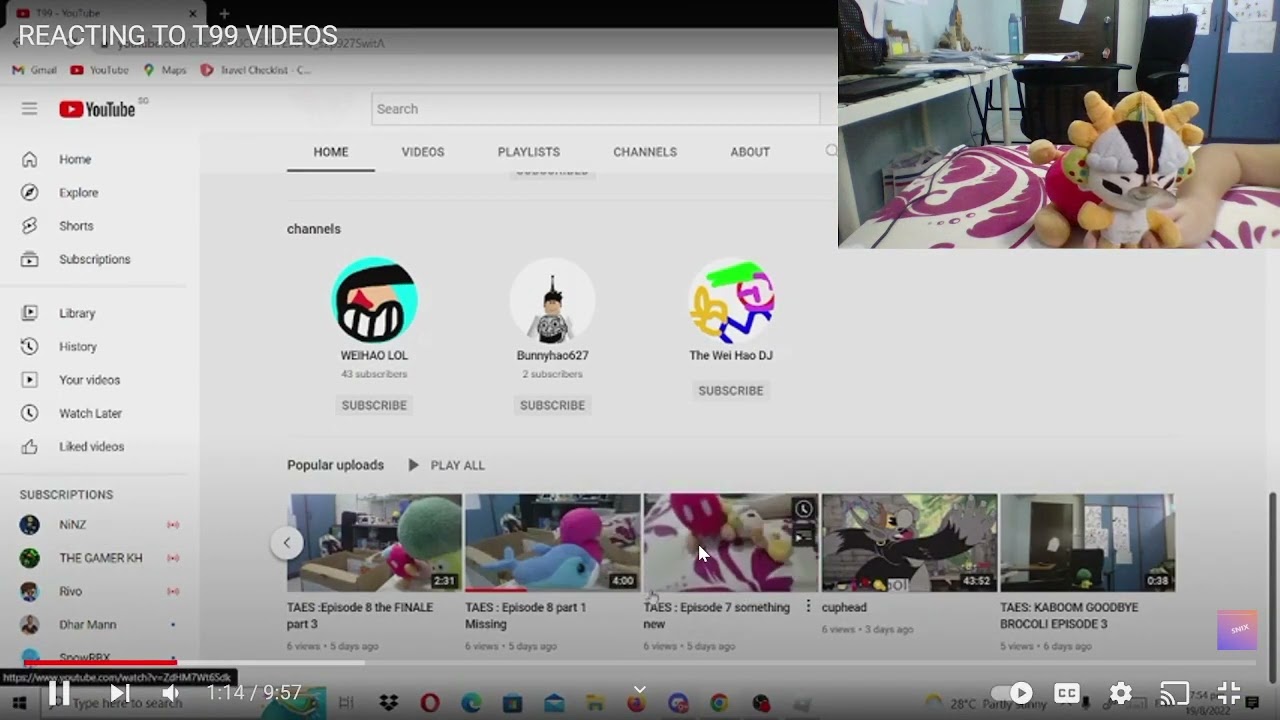Click PLAY ALL for Popular uploads
Viewport: 1280px width, 720px height.
446,465
